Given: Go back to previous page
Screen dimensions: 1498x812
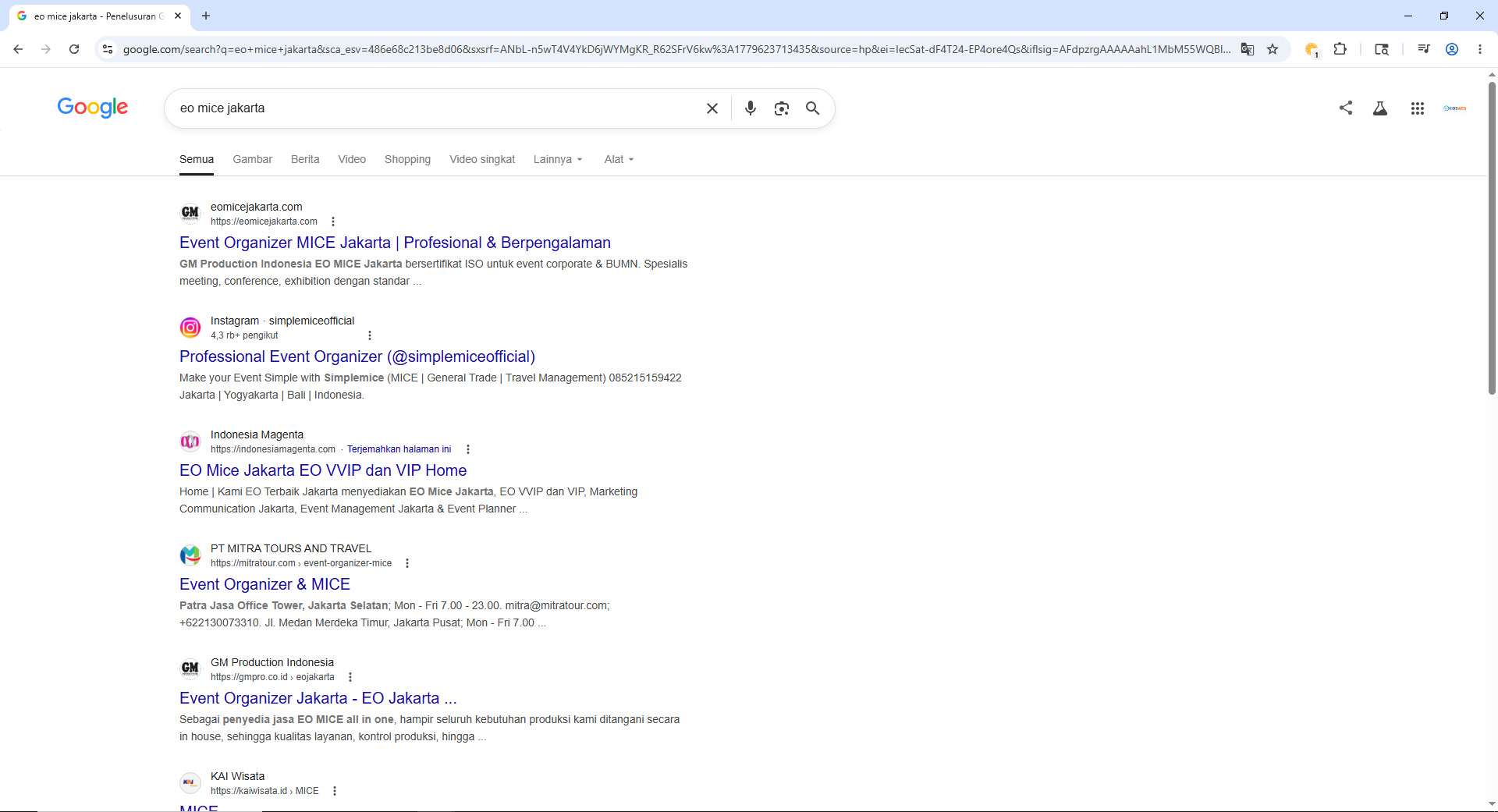Looking at the screenshot, I should click(x=18, y=49).
